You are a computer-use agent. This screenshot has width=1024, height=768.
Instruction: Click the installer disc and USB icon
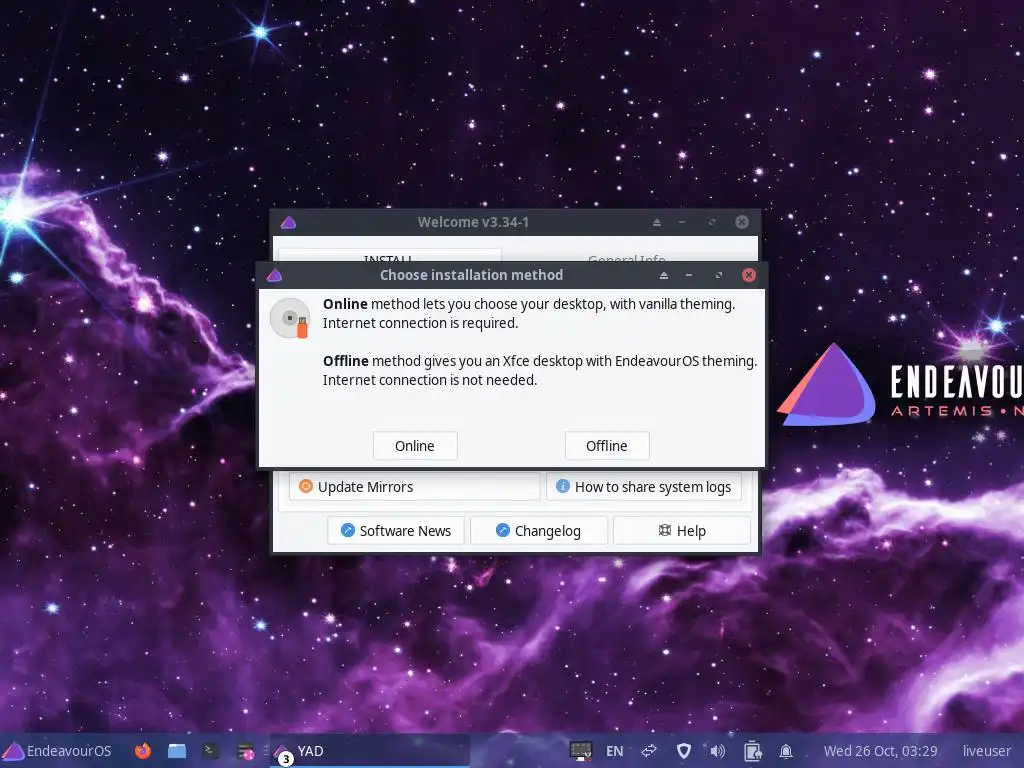(290, 318)
